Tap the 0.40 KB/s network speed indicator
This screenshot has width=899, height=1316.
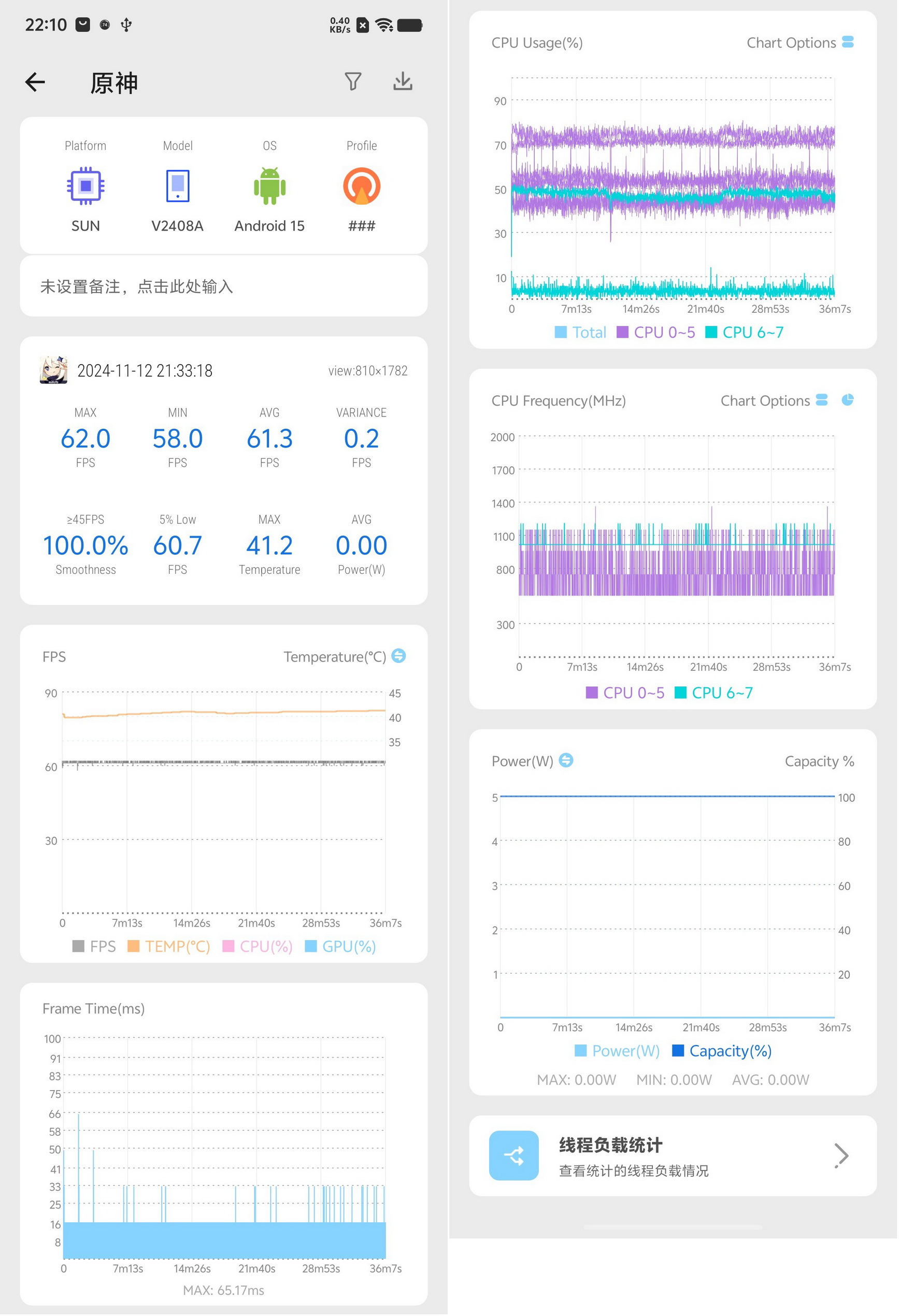[340, 25]
